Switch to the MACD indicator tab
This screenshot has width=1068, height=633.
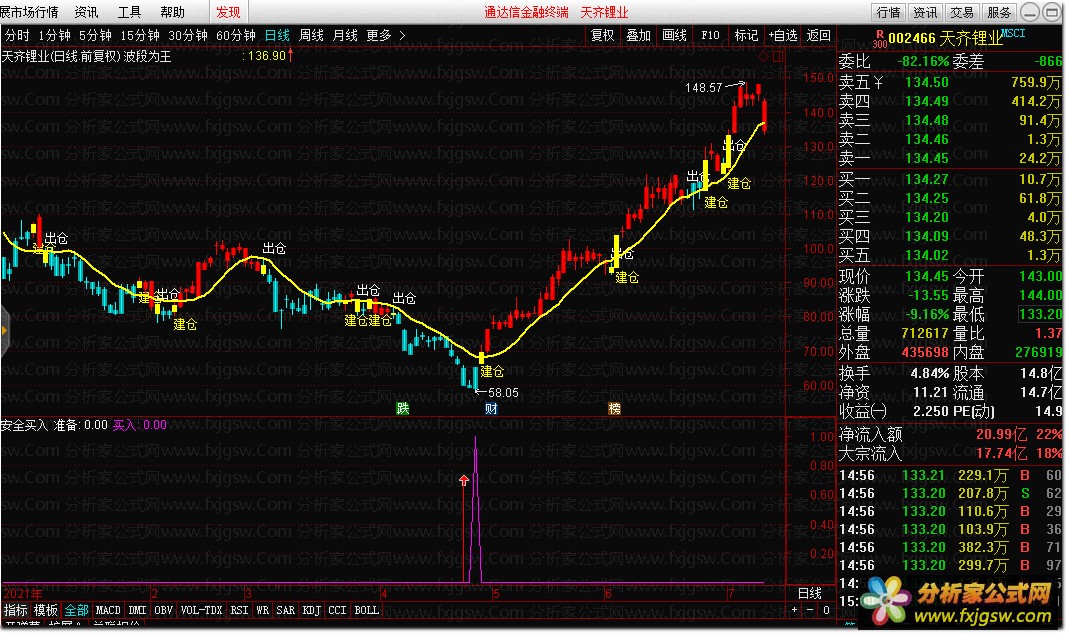pyautogui.click(x=108, y=609)
